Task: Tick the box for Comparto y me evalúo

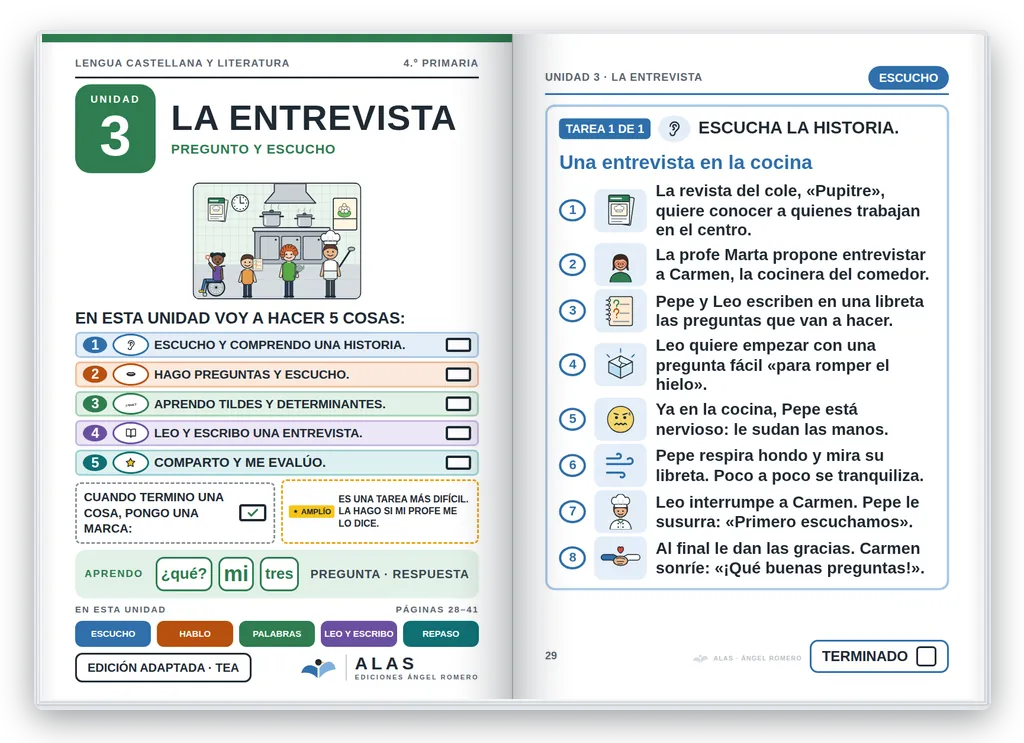Action: 458,462
